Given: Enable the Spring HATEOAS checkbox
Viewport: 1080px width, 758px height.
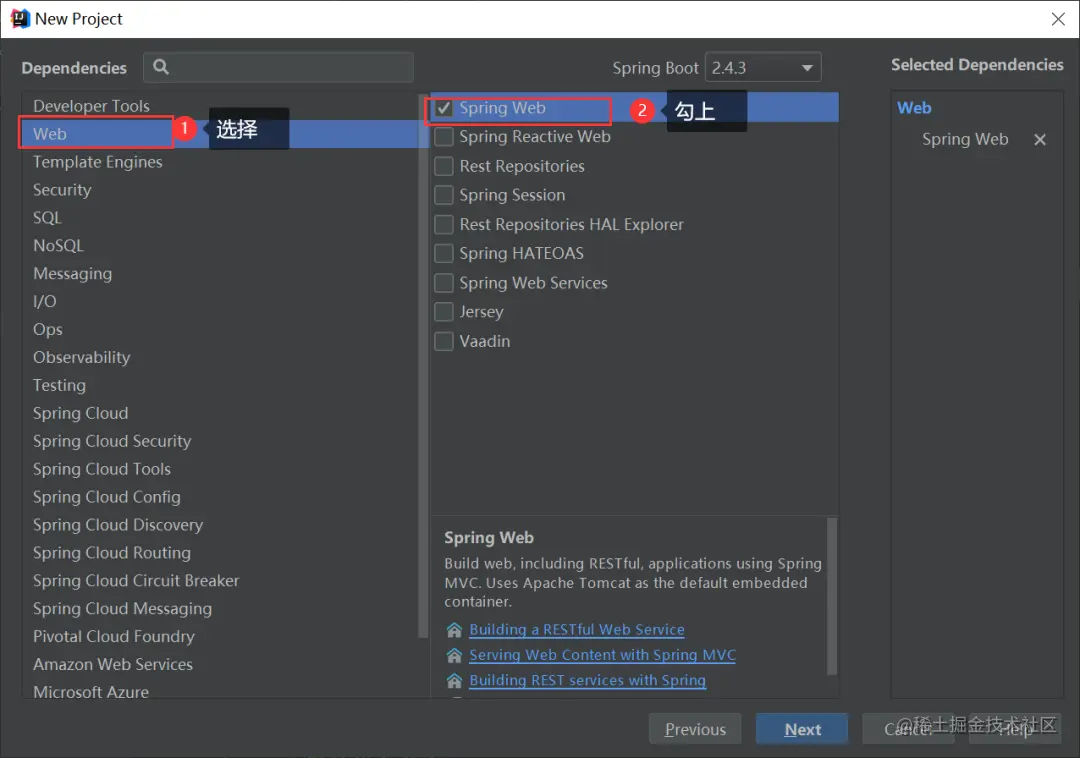Looking at the screenshot, I should point(444,253).
